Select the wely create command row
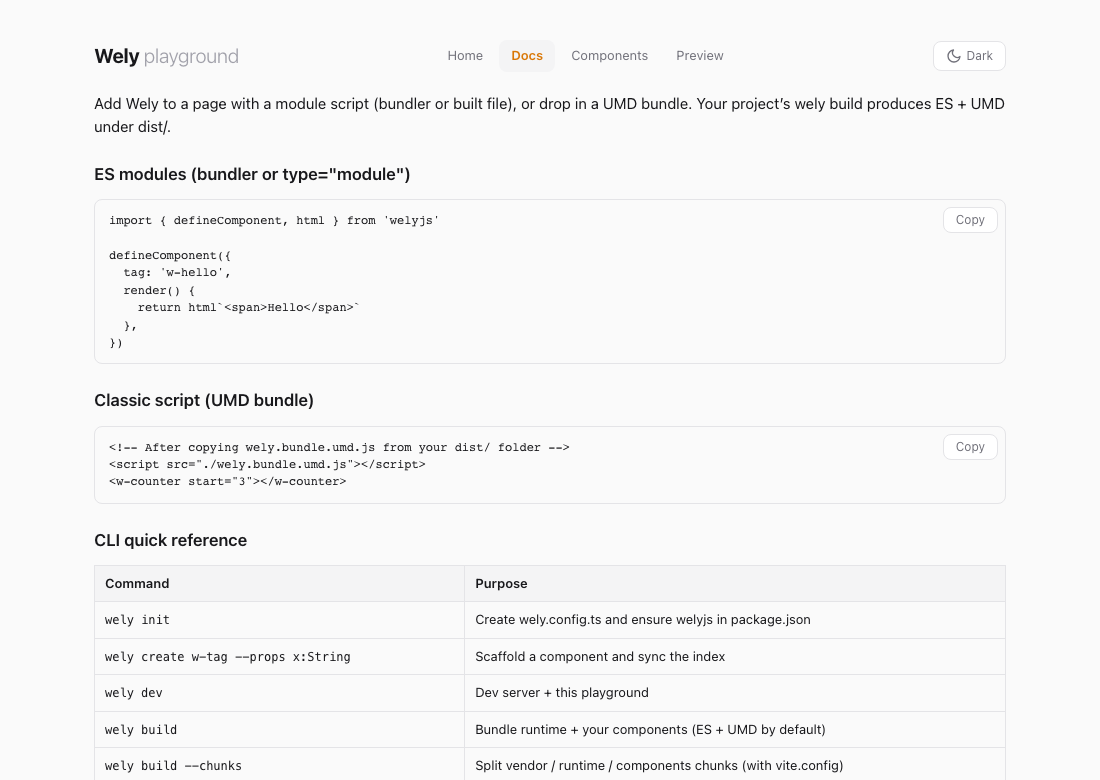Image resolution: width=1100 pixels, height=780 pixels. coord(227,656)
